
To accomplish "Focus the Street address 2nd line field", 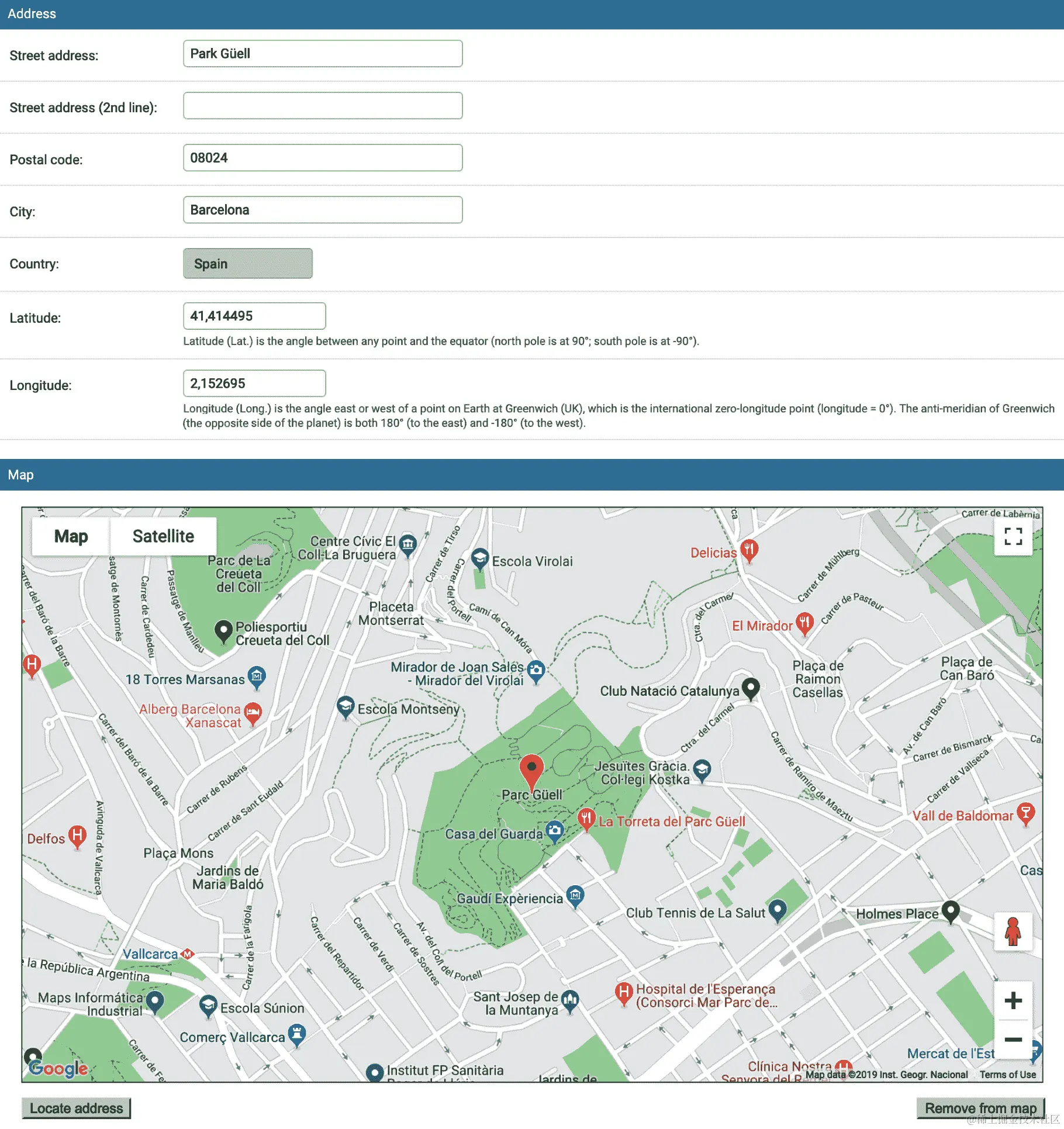I will click(x=323, y=106).
